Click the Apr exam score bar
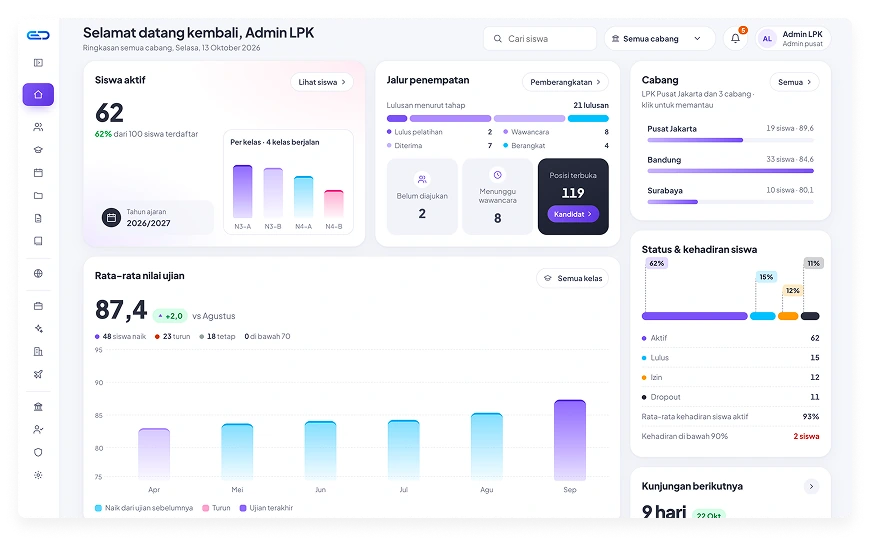 click(154, 454)
